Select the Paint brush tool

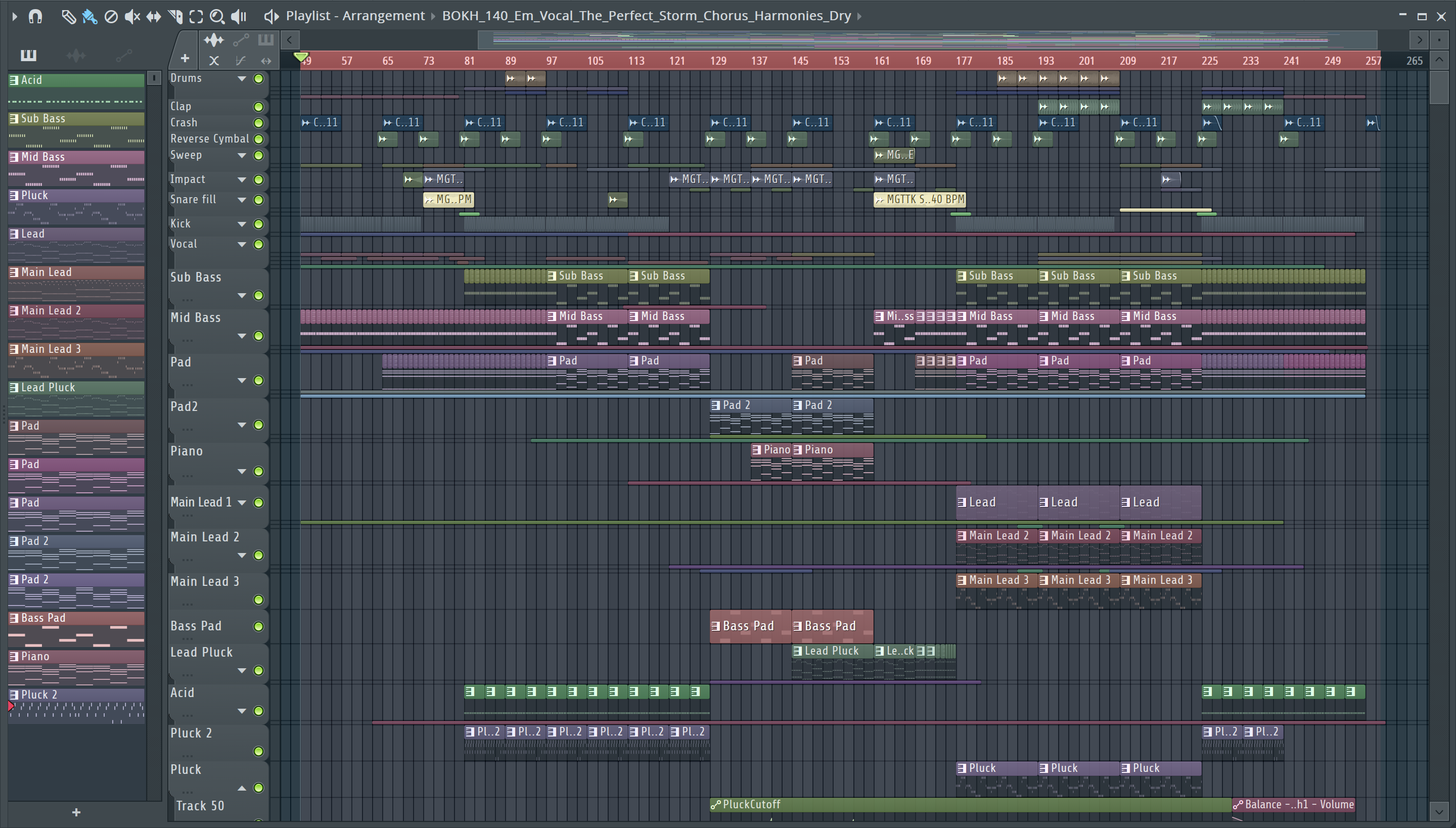pos(89,17)
